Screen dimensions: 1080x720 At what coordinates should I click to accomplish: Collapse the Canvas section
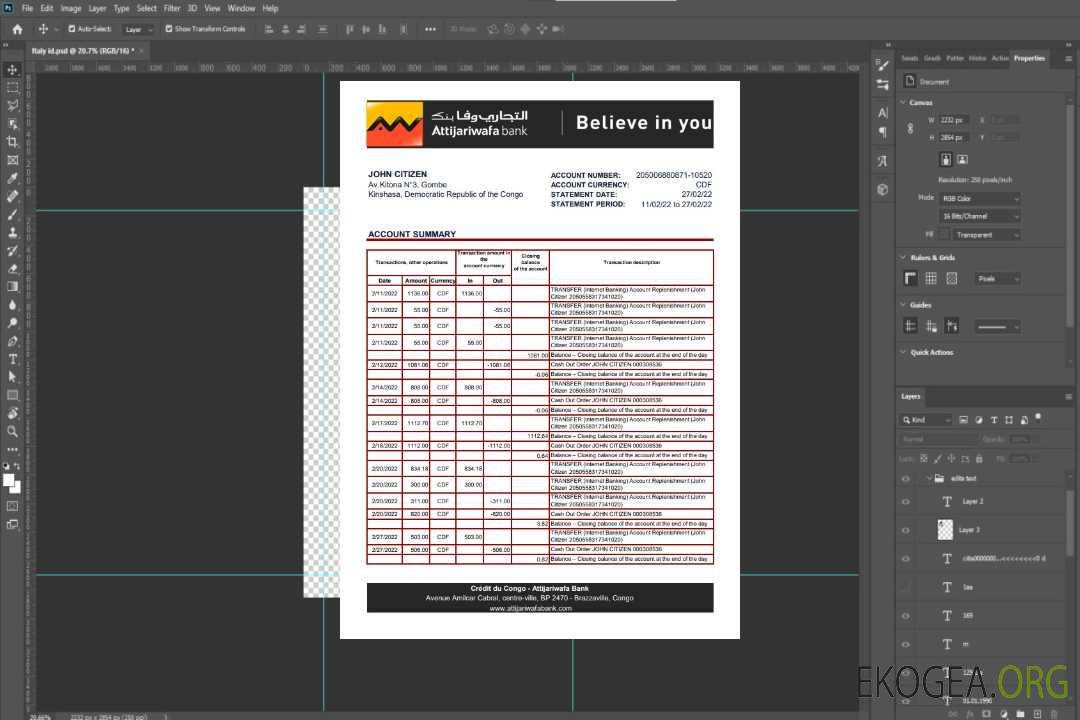tap(903, 102)
